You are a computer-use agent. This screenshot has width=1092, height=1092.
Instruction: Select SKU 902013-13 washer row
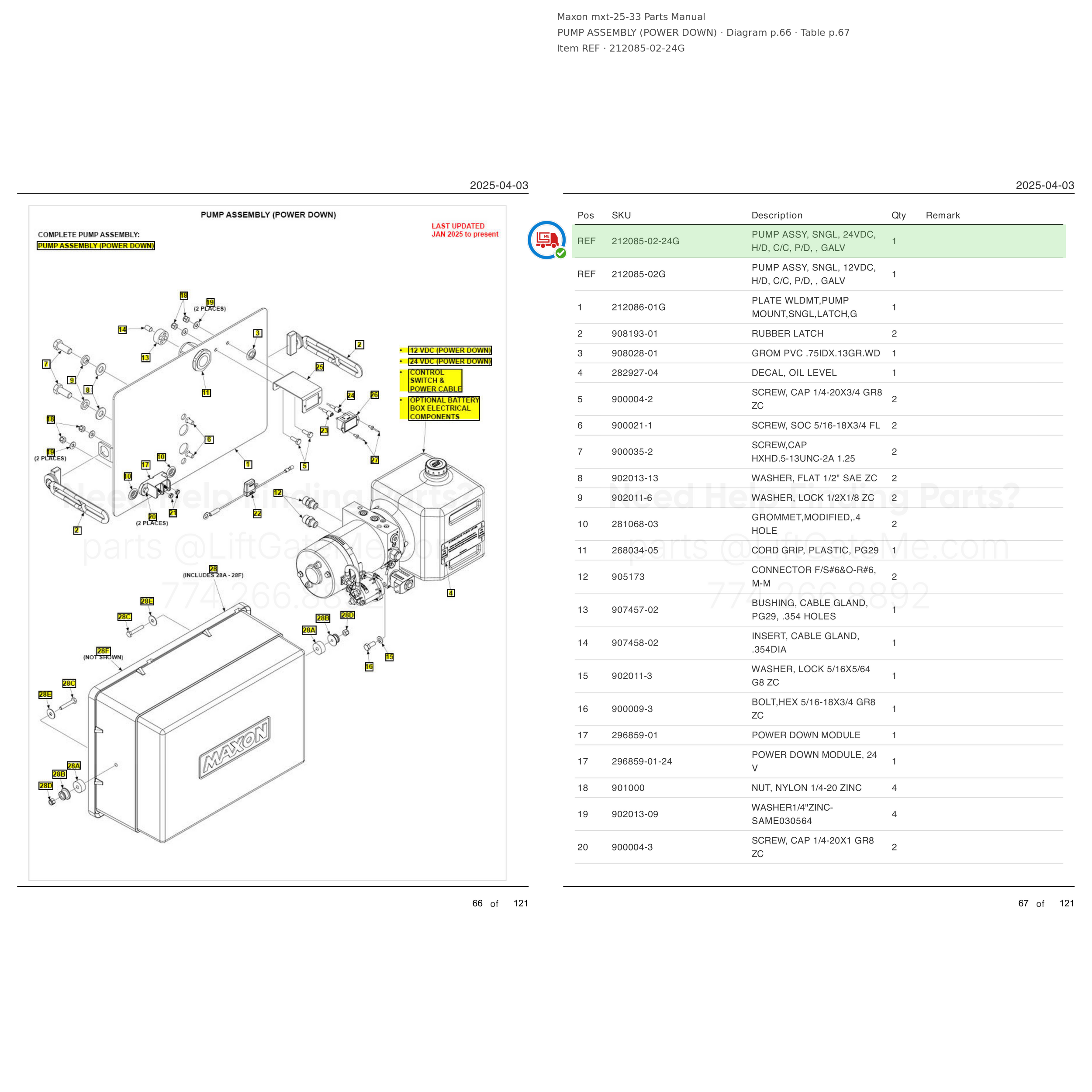pyautogui.click(x=819, y=478)
